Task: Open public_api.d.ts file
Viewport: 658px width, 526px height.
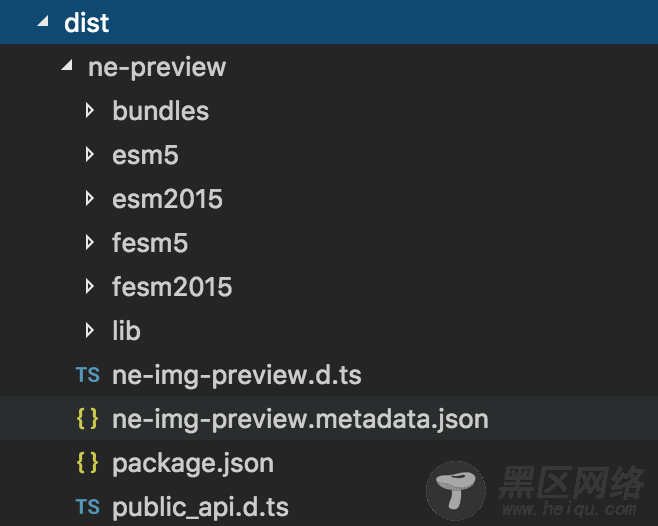Action: (x=200, y=507)
